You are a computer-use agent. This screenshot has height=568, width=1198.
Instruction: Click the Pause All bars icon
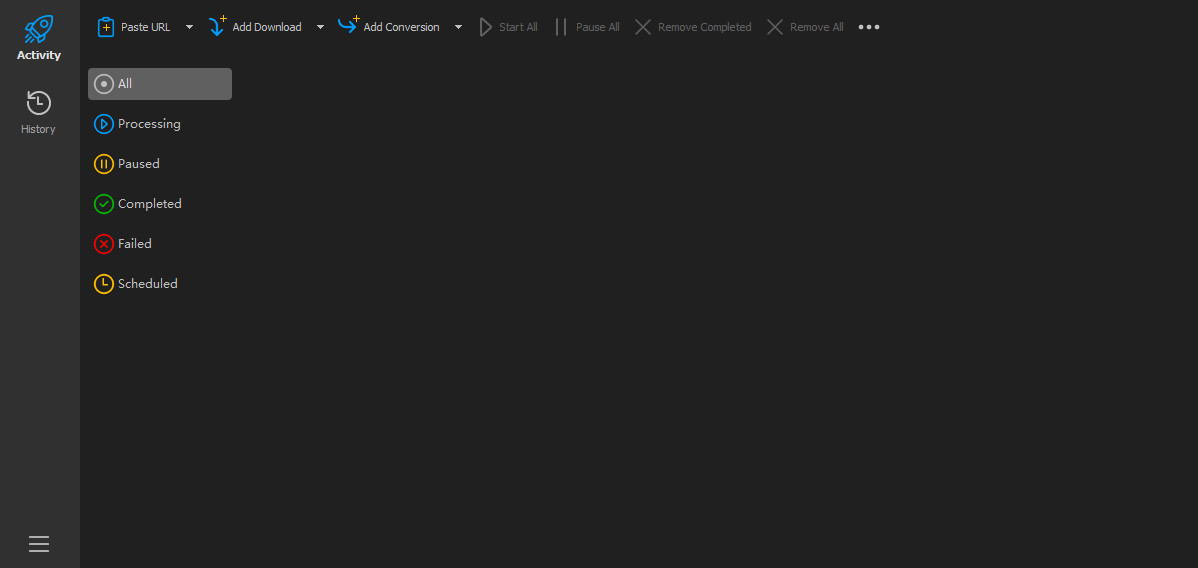pos(561,27)
